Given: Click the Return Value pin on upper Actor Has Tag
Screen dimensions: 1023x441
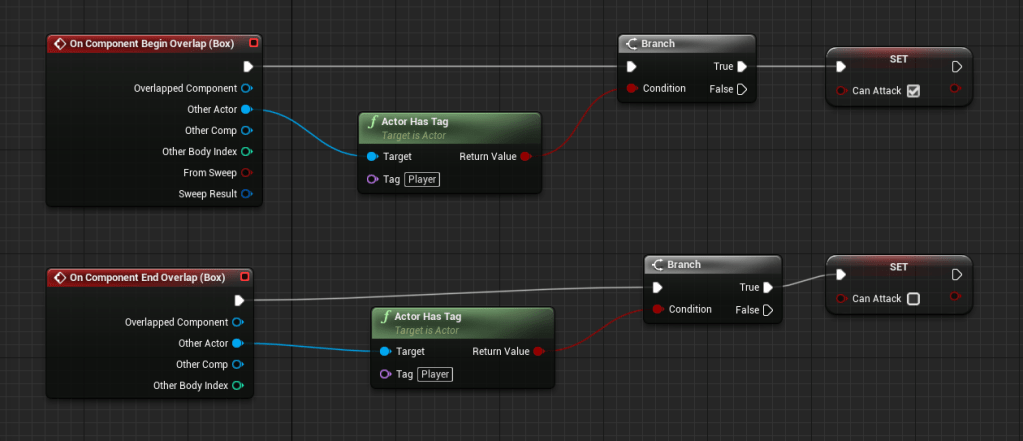Looking at the screenshot, I should click(x=526, y=156).
